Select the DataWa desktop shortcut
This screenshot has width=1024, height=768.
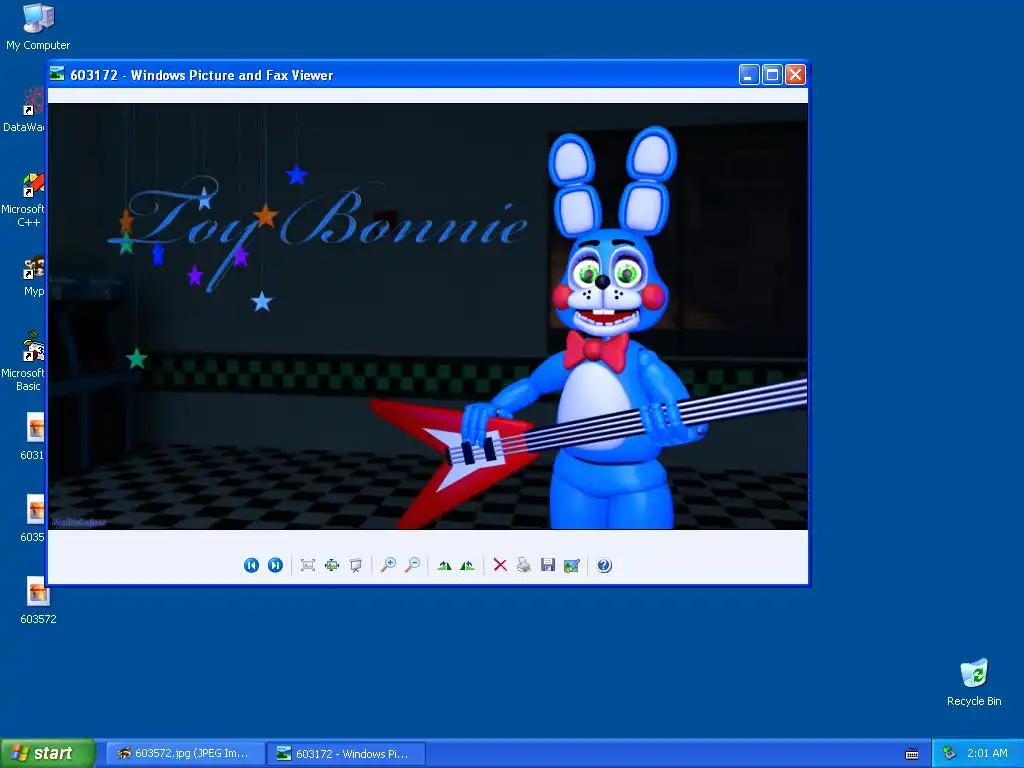pos(24,110)
